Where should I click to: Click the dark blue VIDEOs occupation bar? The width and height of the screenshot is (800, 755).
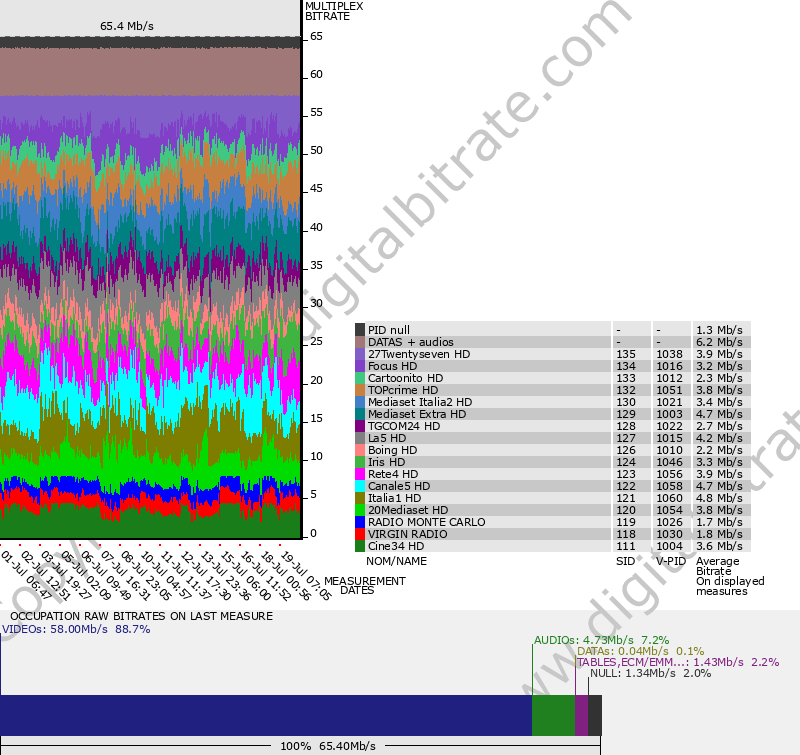266,715
